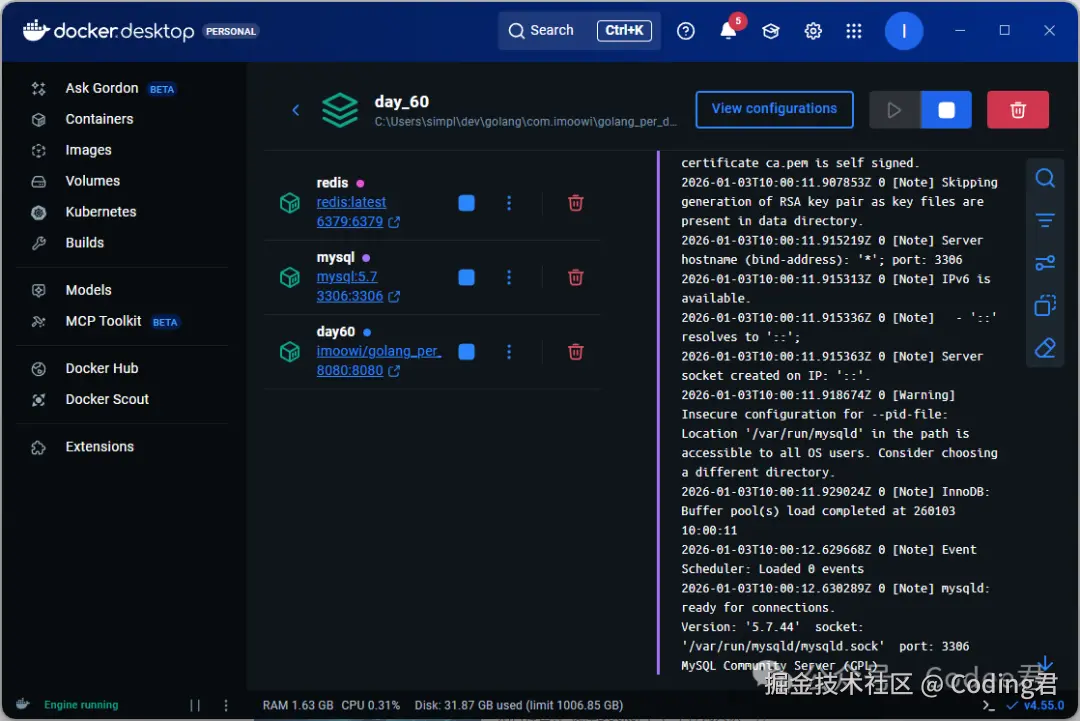This screenshot has width=1080, height=721.
Task: Select the day60 container name
Action: [x=336, y=332]
